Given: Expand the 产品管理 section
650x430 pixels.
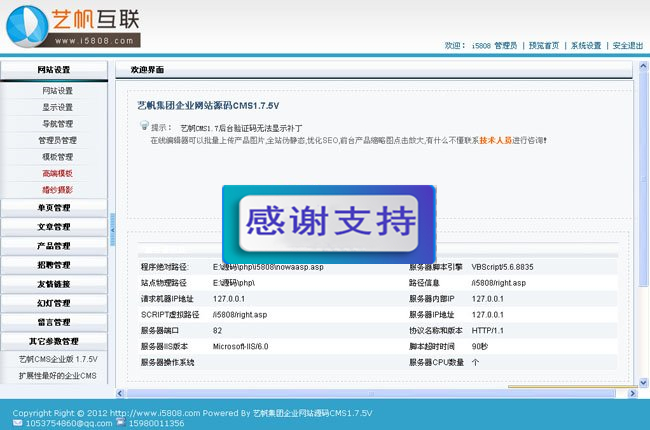Looking at the screenshot, I should (x=54, y=246).
